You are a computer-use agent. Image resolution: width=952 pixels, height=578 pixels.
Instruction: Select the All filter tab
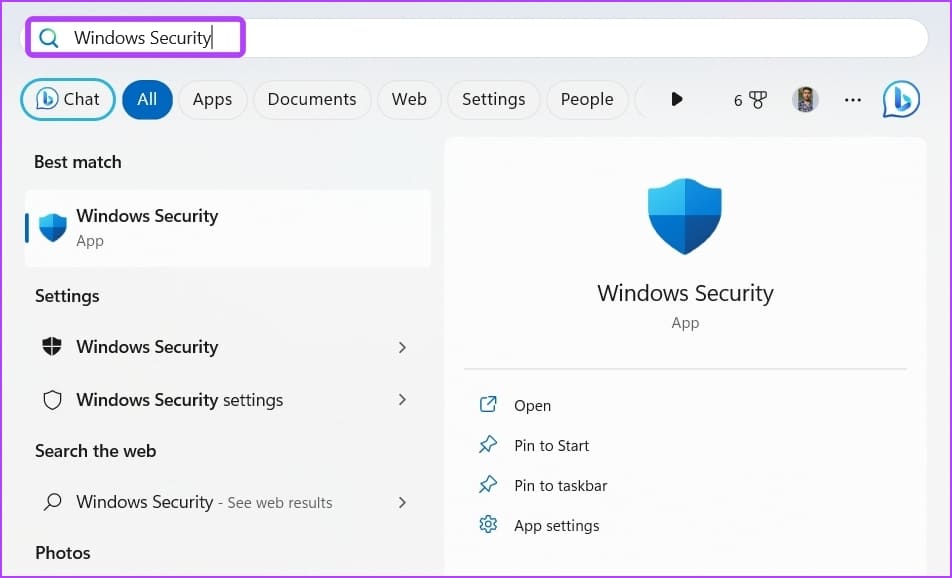[147, 99]
